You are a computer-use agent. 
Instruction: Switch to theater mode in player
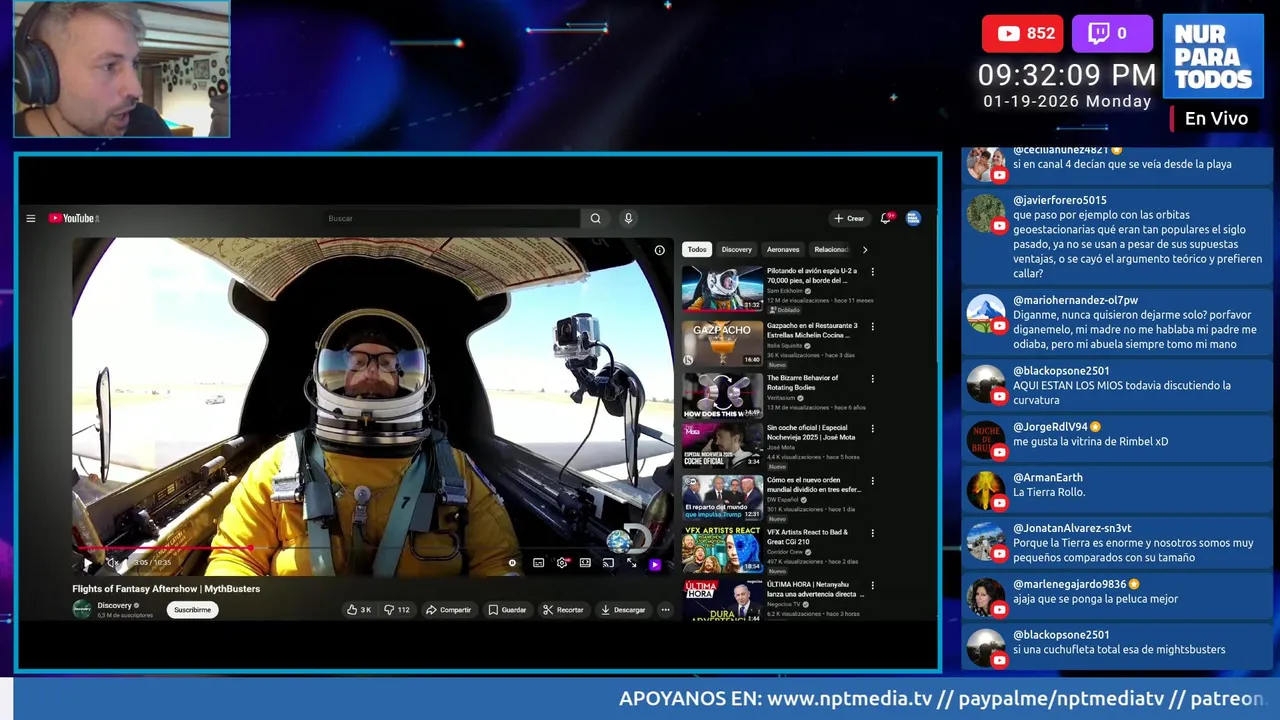[585, 563]
